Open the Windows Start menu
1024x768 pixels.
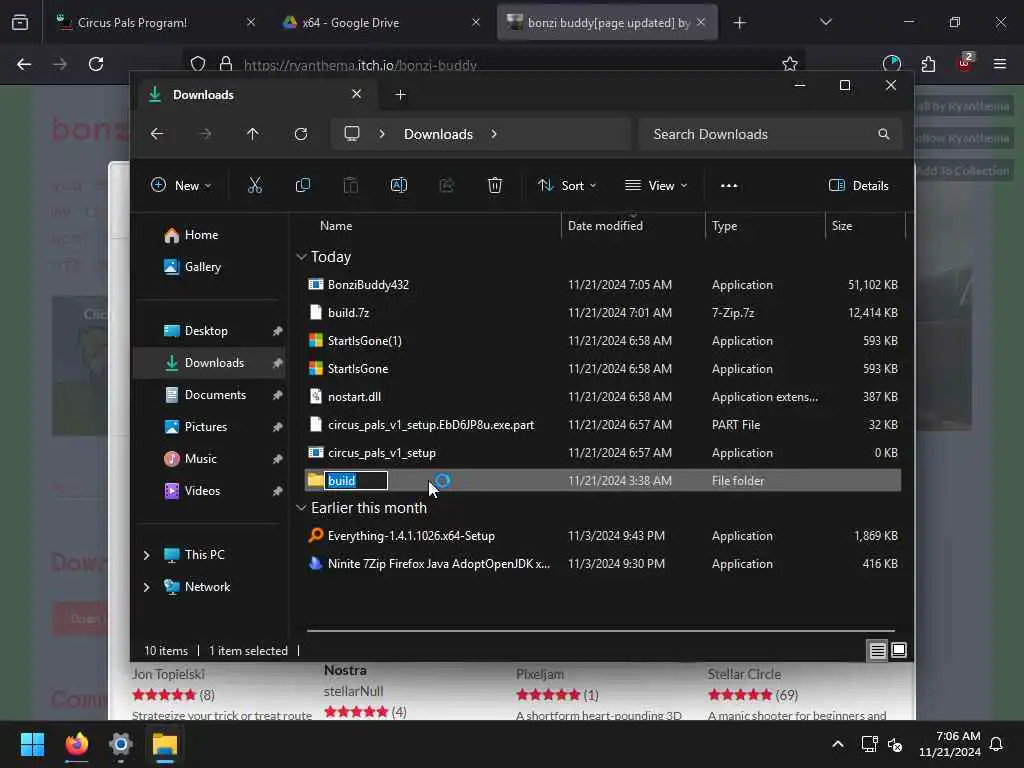[32, 744]
